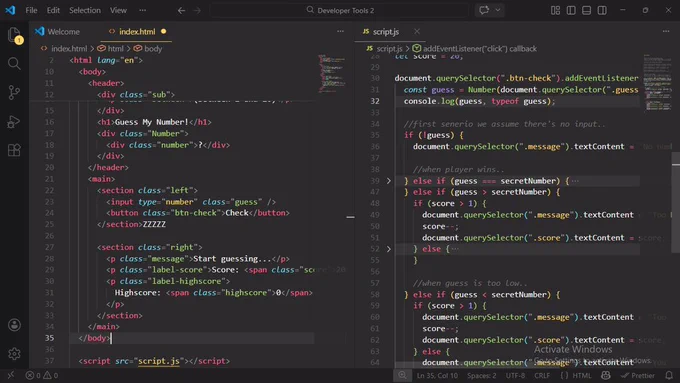Open errors and warnings in status bar
Image resolution: width=680 pixels, height=383 pixels.
[x=42, y=376]
